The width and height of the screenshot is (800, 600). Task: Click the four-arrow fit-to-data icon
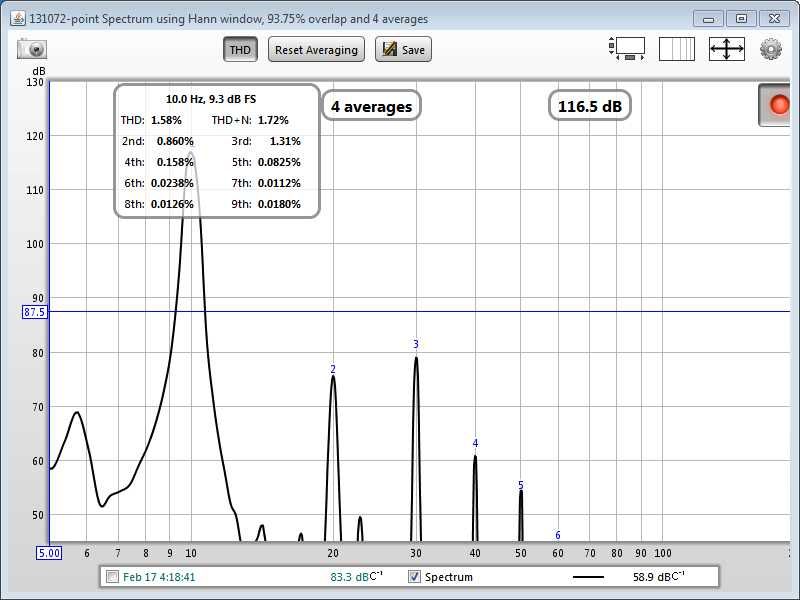727,49
